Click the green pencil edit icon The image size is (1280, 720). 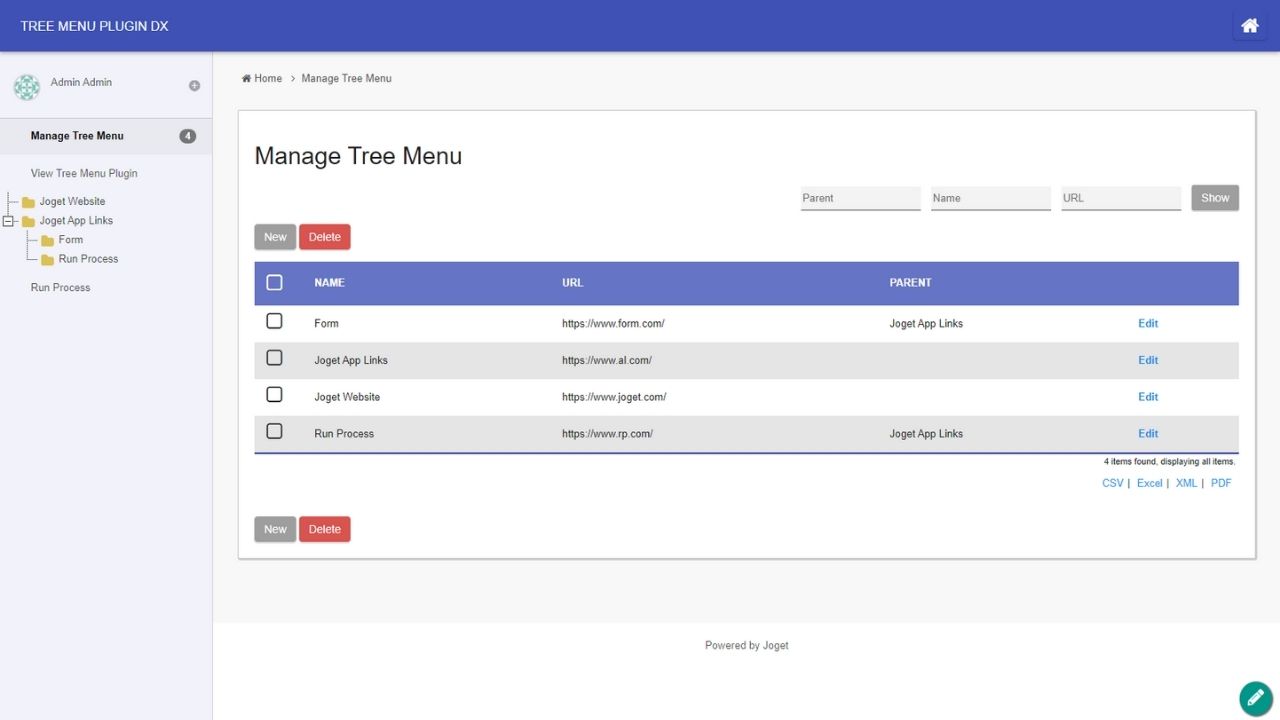[1255, 698]
